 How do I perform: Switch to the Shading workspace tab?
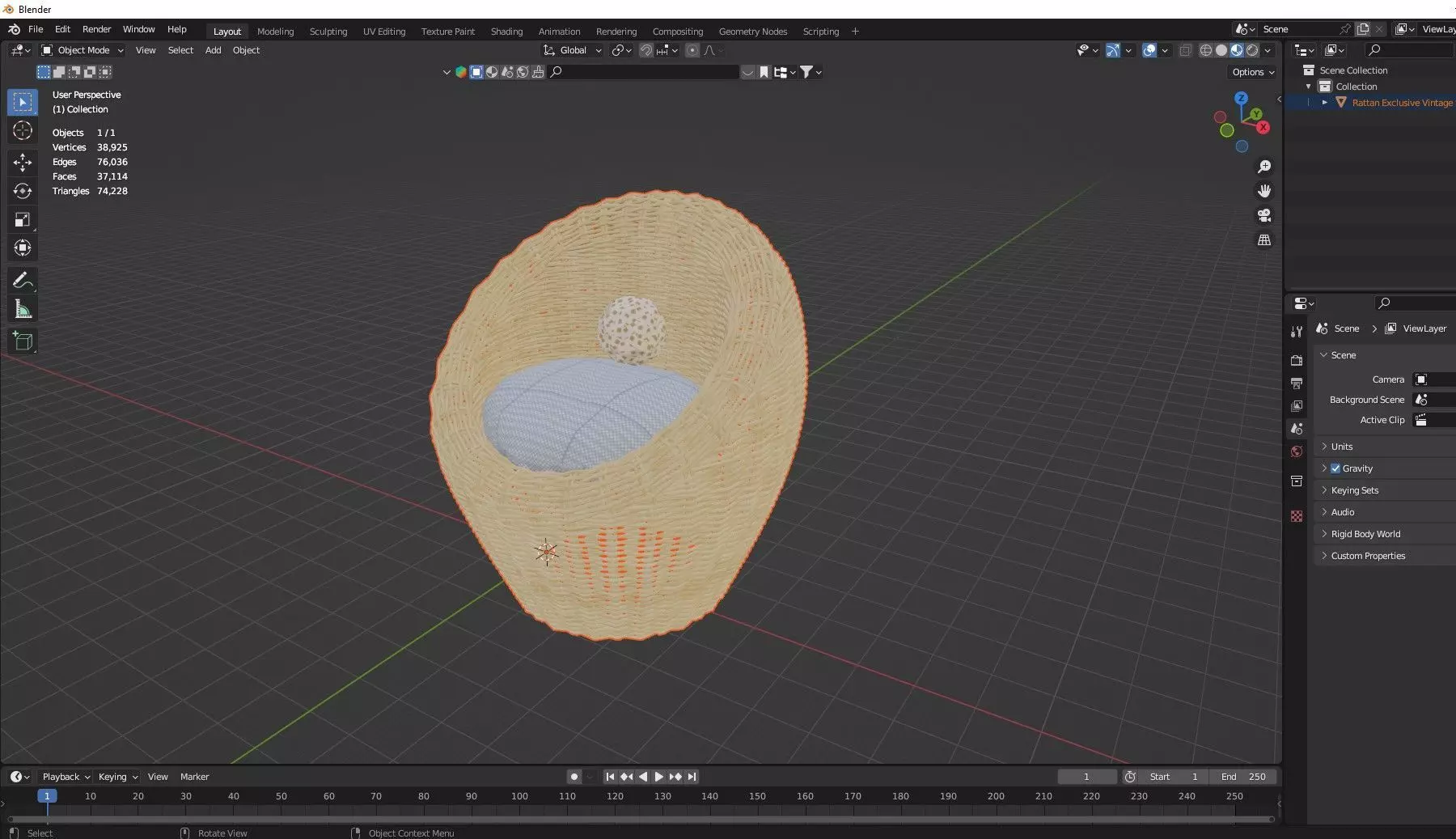[x=506, y=32]
